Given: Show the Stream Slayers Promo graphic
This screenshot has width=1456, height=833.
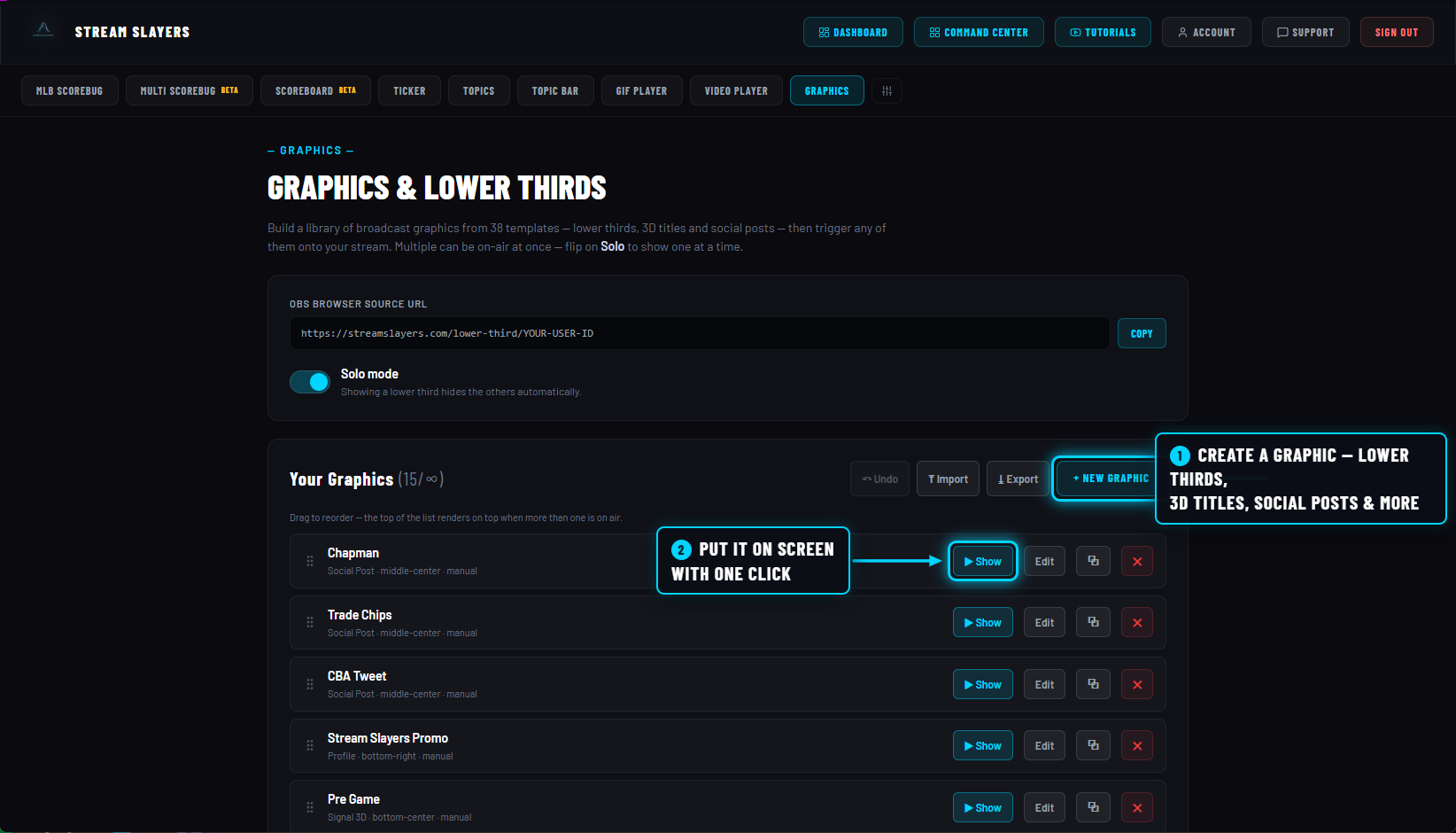Looking at the screenshot, I should pos(982,746).
